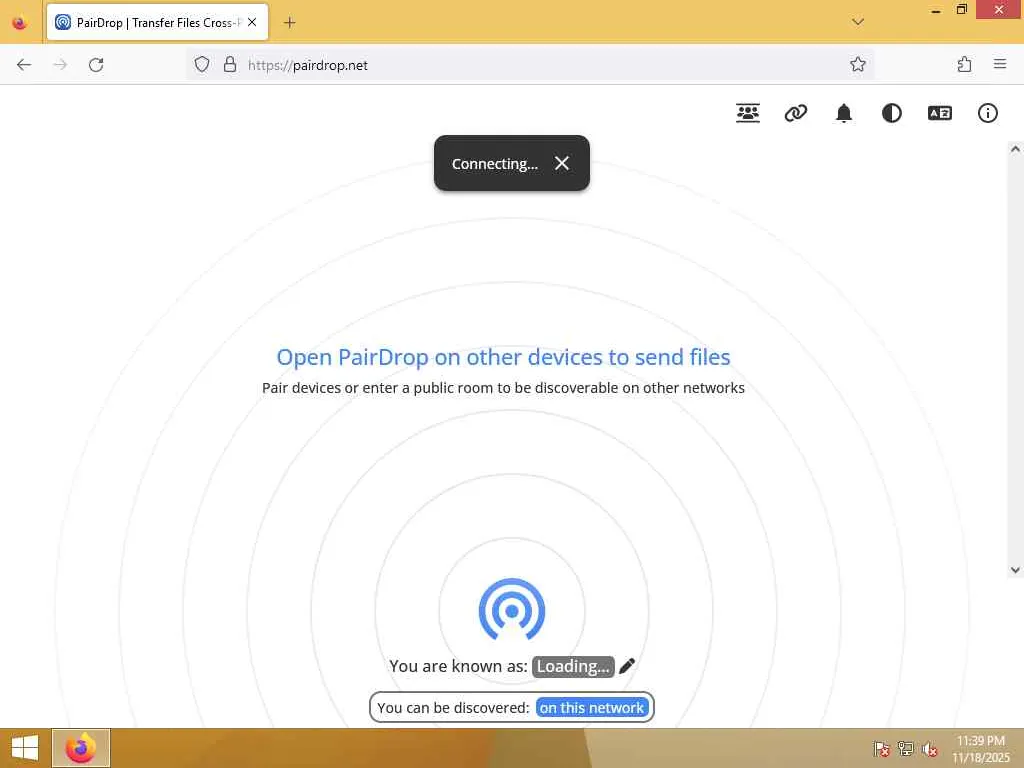The image size is (1024, 768).
Task: Click "You are known as:" label
Action: 458,666
